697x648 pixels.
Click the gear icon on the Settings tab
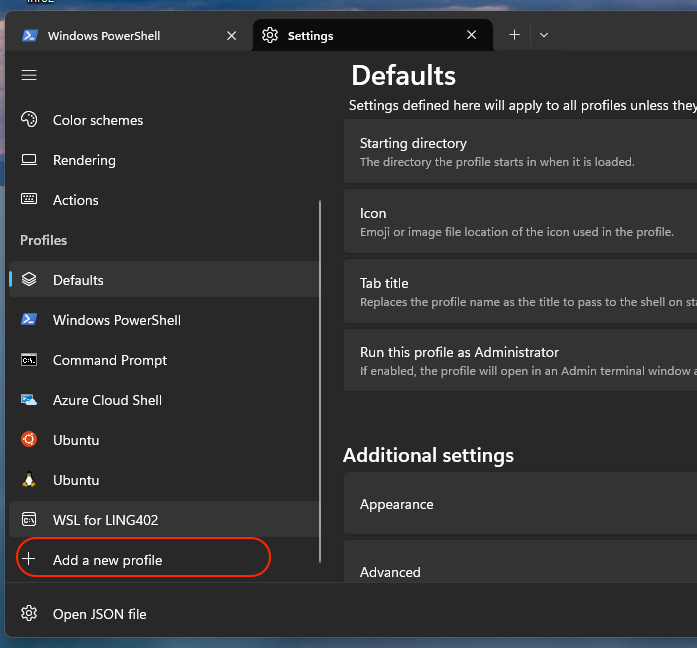(270, 35)
